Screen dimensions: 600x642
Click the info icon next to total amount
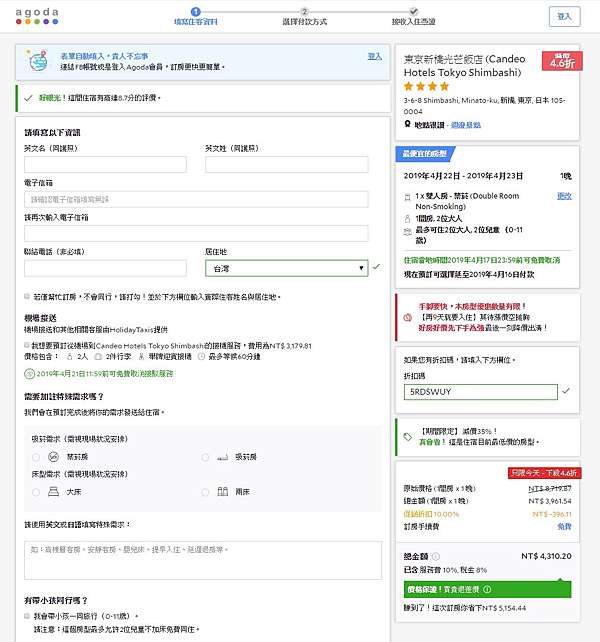(436, 556)
